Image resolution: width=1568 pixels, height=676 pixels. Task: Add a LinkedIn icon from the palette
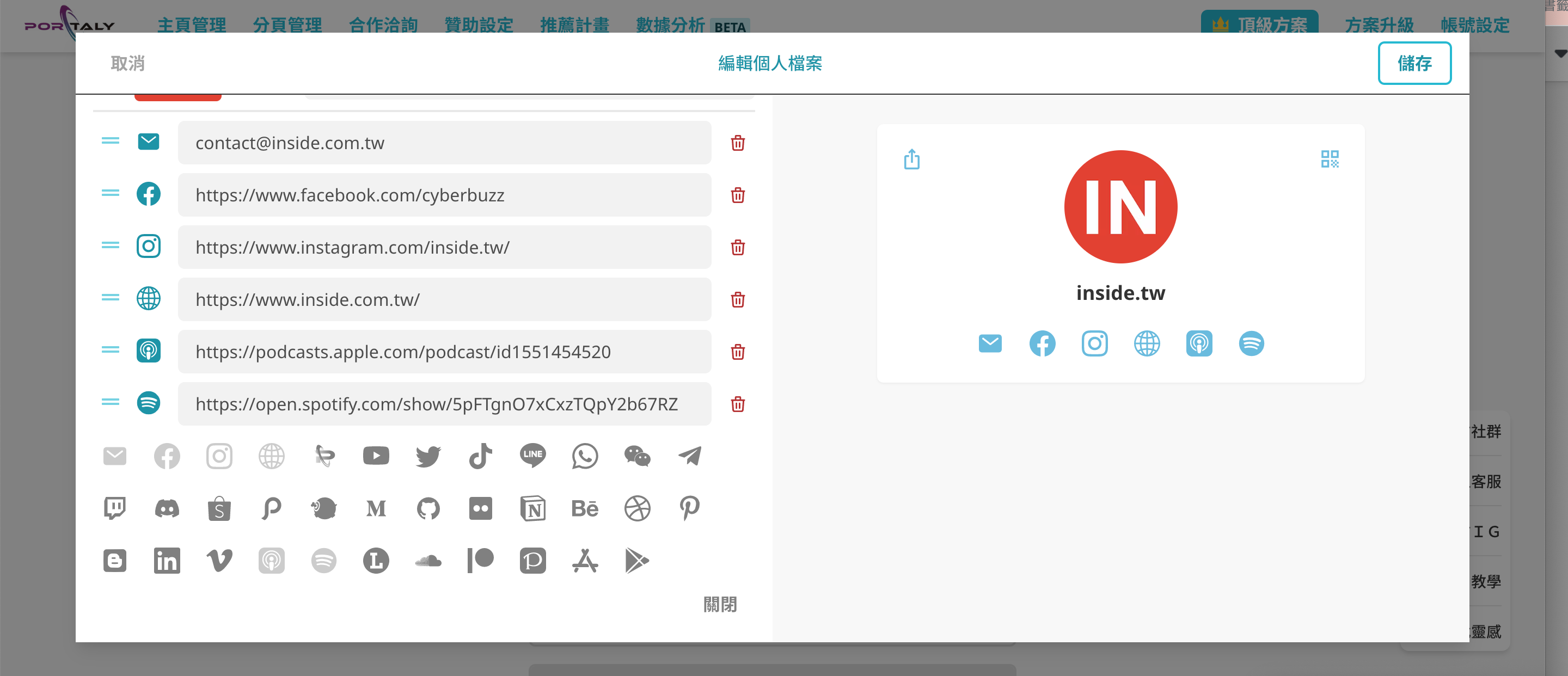pyautogui.click(x=167, y=561)
